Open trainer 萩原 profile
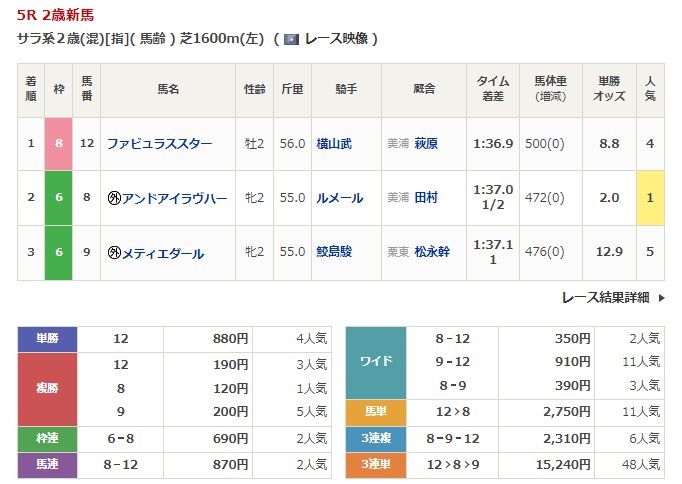This screenshot has width=682, height=484. click(x=426, y=143)
